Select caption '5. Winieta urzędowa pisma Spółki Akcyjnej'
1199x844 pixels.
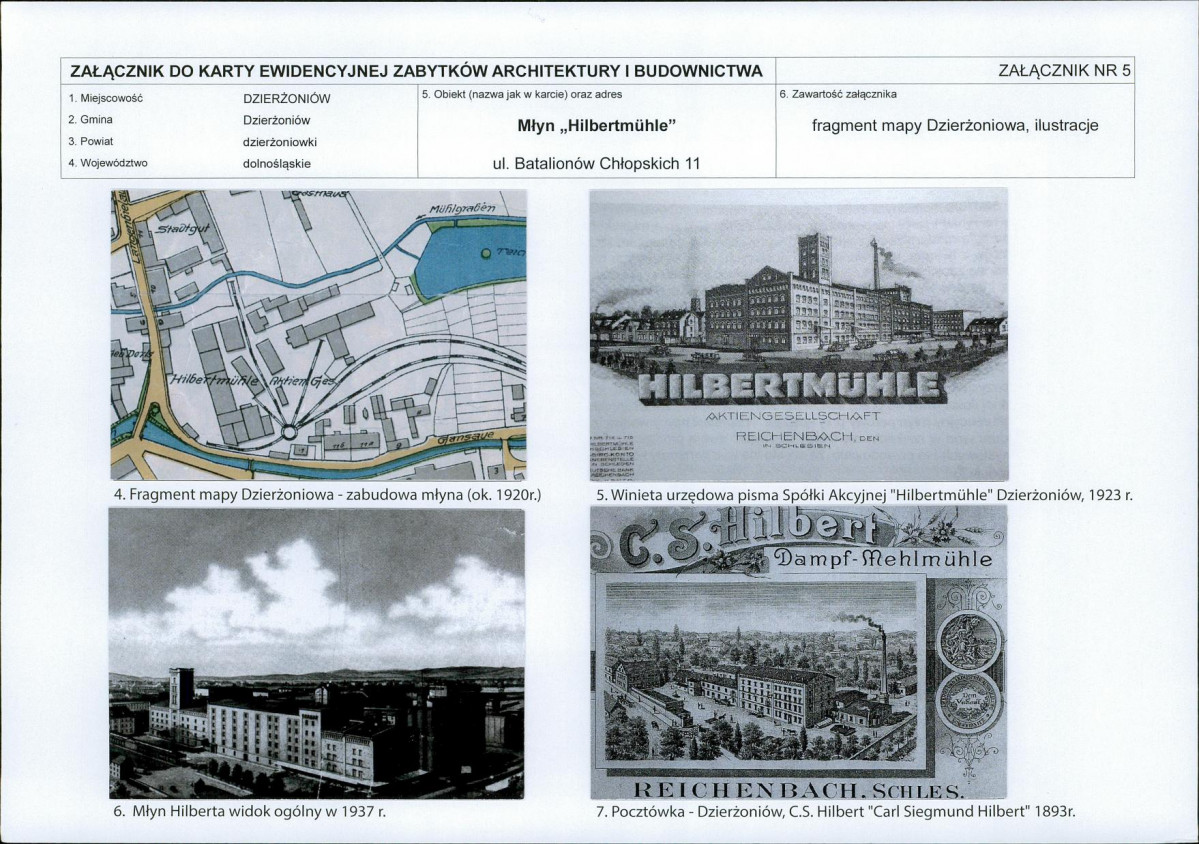point(864,495)
